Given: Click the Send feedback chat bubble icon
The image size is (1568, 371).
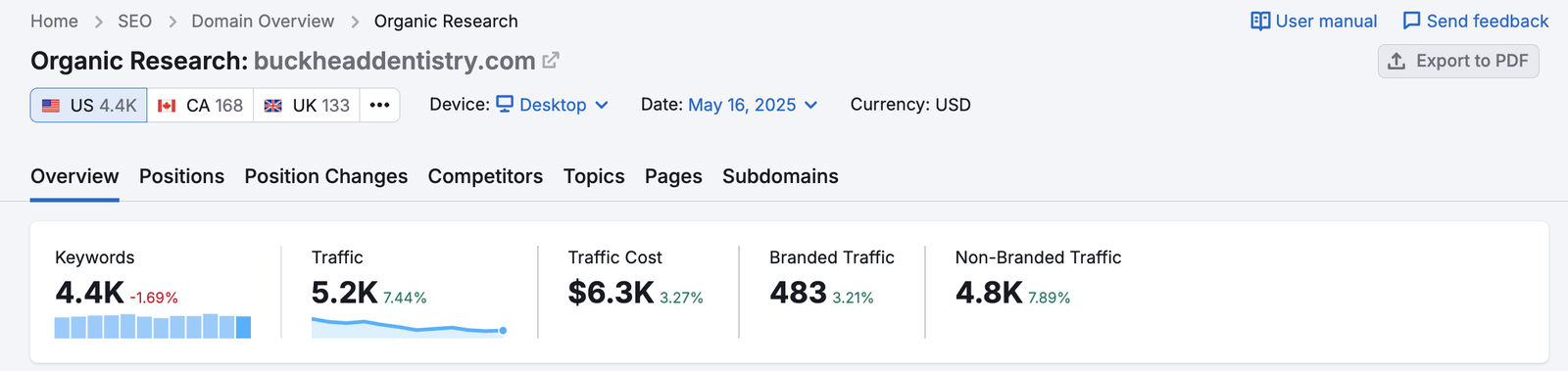Looking at the screenshot, I should point(1411,22).
